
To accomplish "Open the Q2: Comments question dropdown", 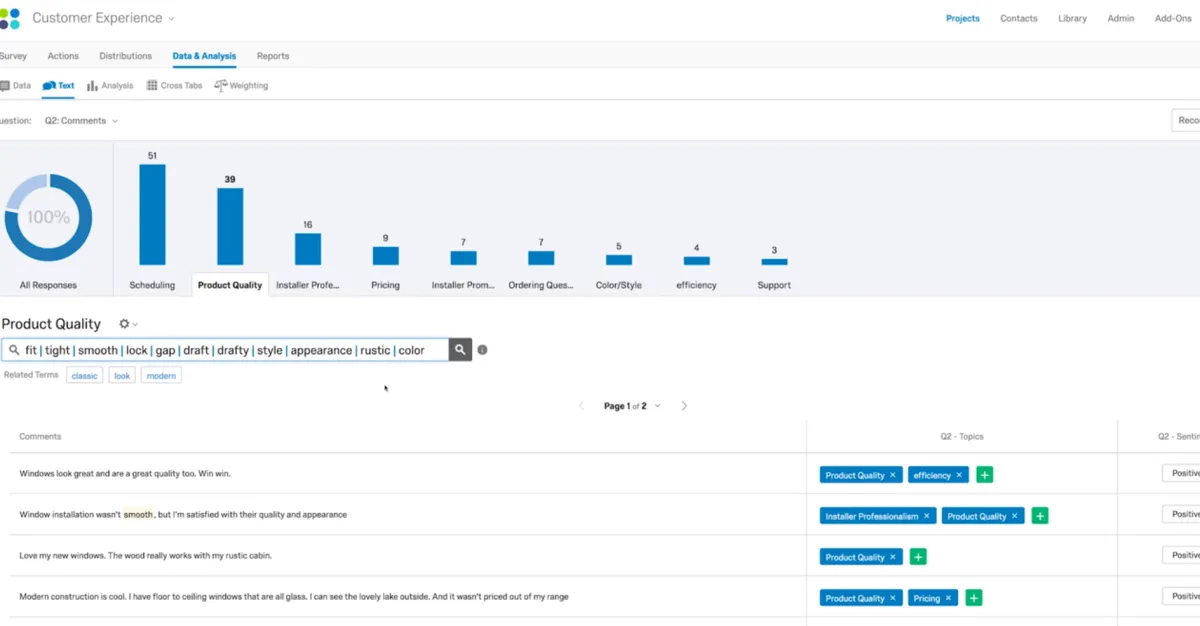I will click(x=81, y=121).
